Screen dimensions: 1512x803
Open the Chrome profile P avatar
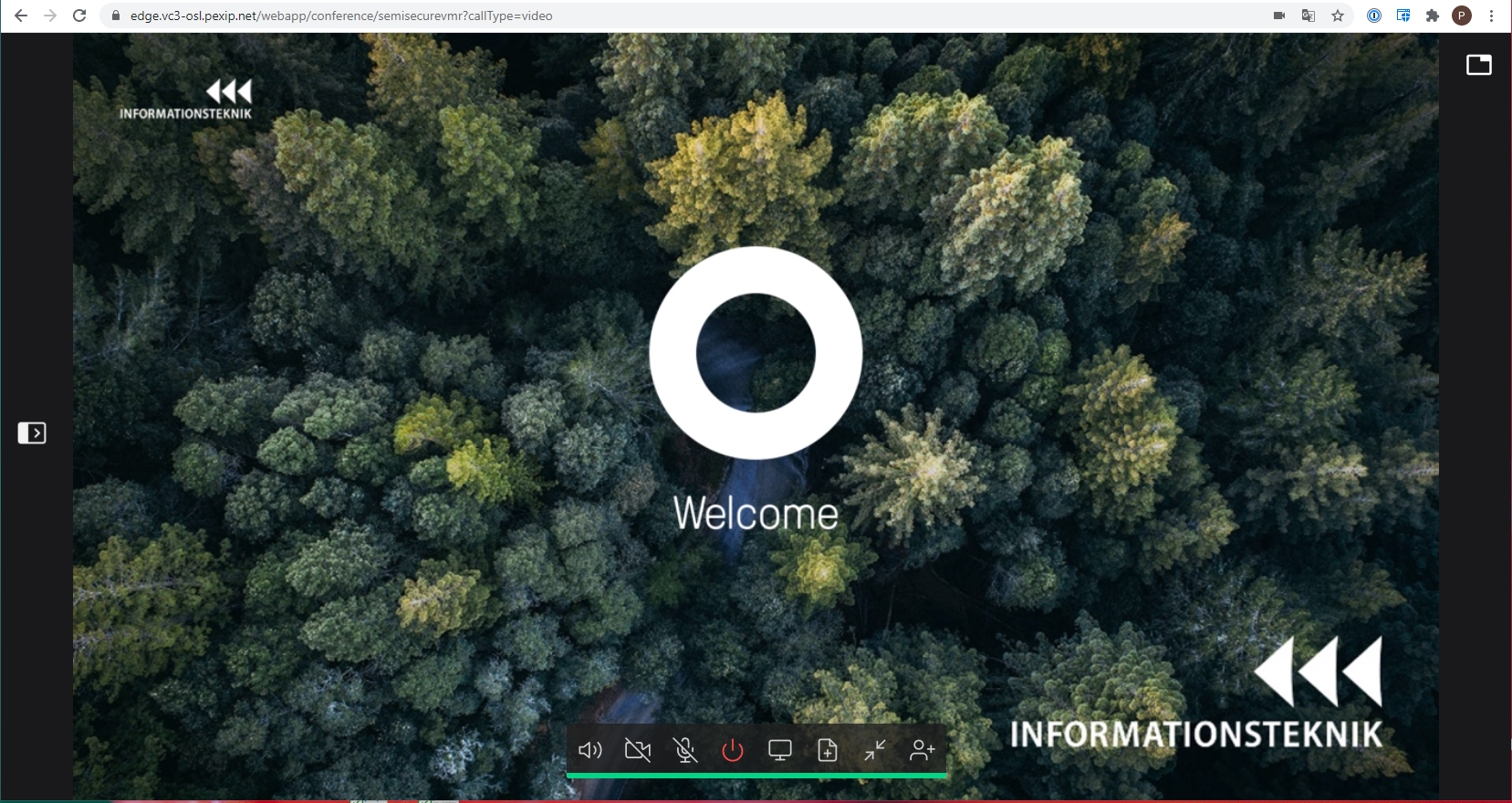pos(1462,16)
